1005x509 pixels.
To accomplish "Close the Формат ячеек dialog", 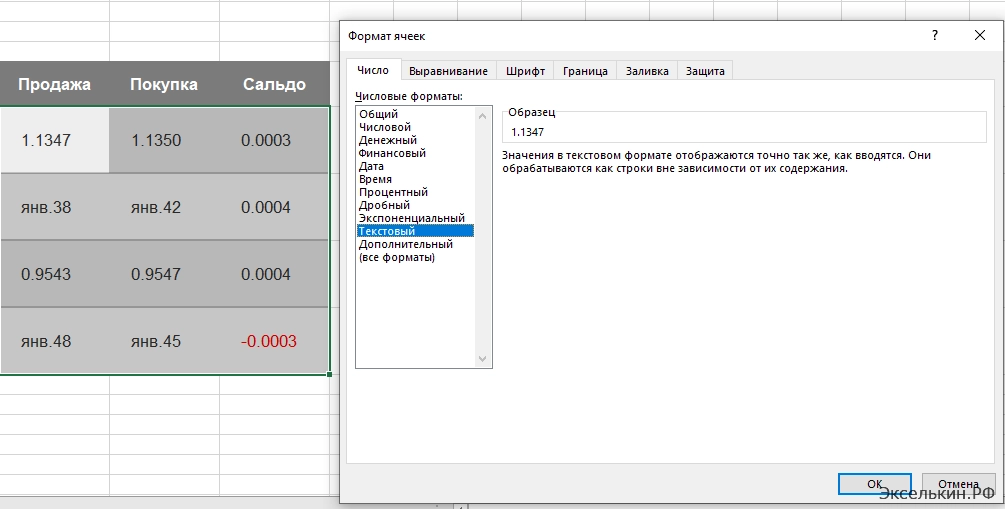I will 979,36.
